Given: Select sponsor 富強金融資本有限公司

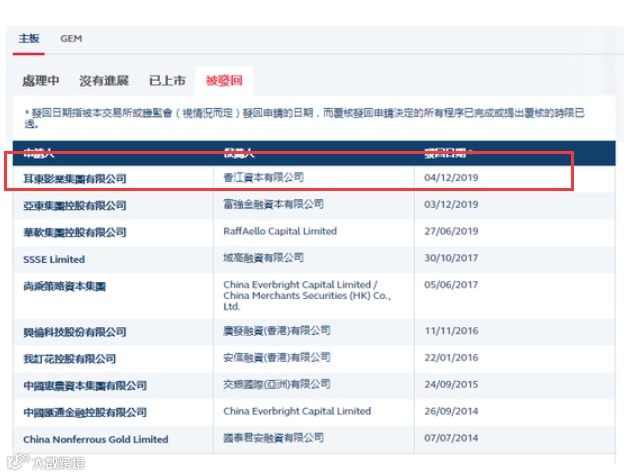Looking at the screenshot, I should click(x=274, y=204).
